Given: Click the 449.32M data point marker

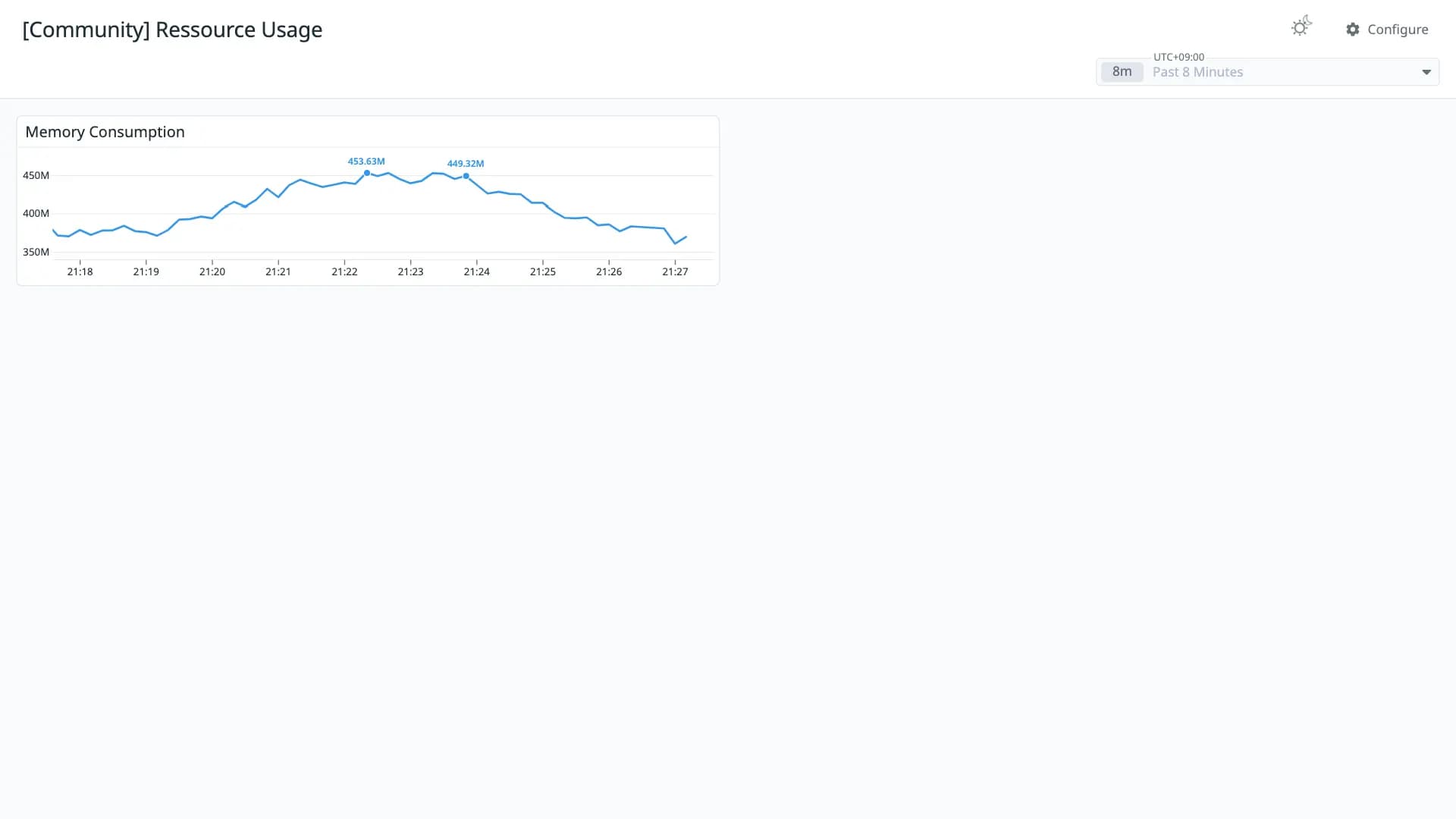Looking at the screenshot, I should pos(466,176).
